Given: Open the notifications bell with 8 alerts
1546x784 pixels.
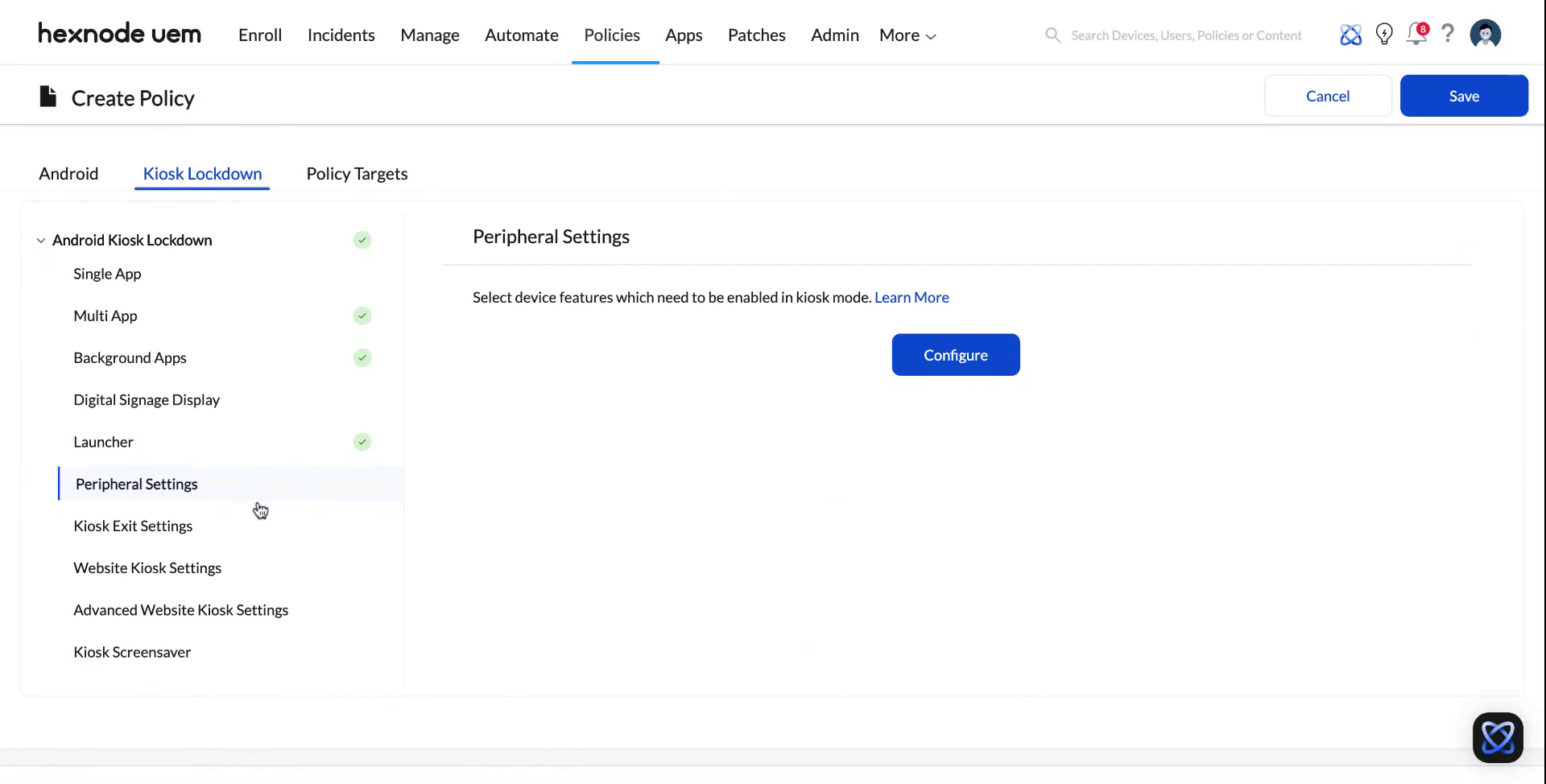Looking at the screenshot, I should (1416, 34).
